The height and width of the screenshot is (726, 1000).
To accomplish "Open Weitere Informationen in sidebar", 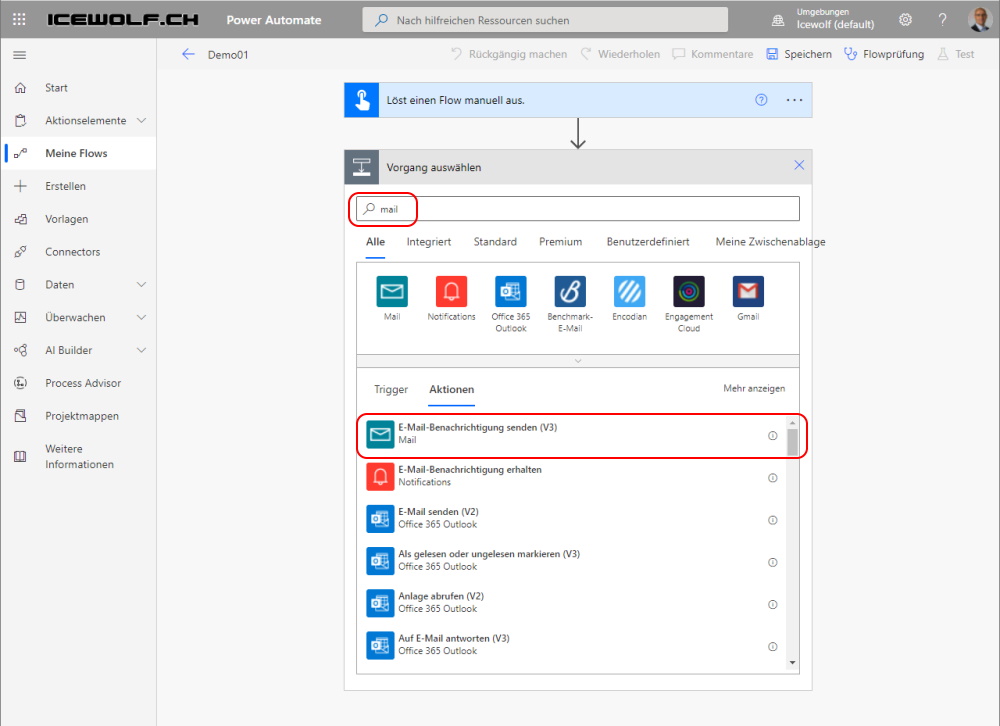I will coord(78,456).
